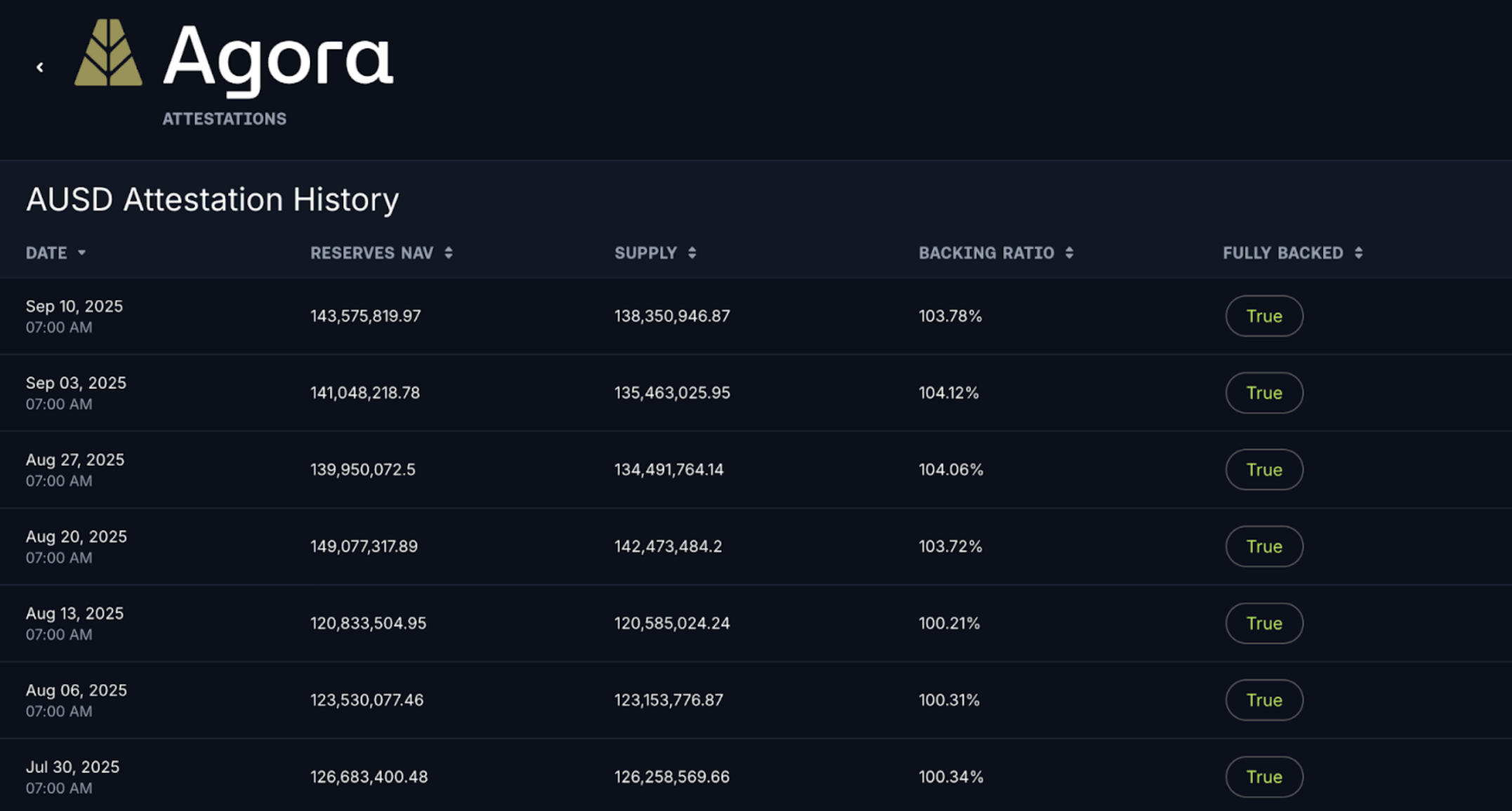Sort by BACKING RATIO header label
Screen dimensions: 1512x811
986,253
